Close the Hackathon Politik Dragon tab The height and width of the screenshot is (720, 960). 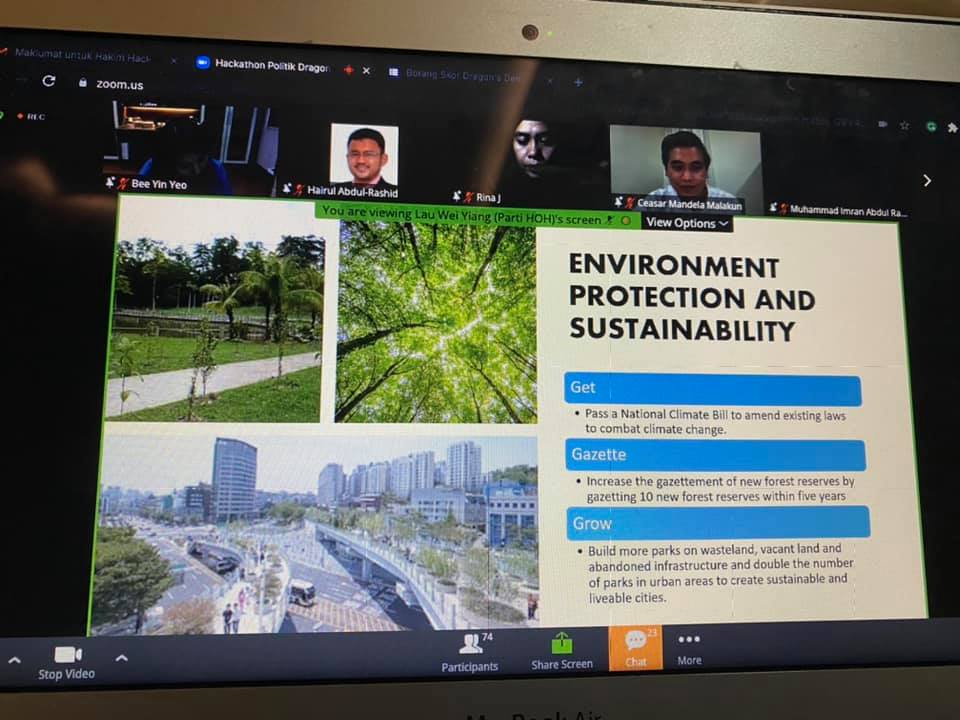(x=366, y=71)
